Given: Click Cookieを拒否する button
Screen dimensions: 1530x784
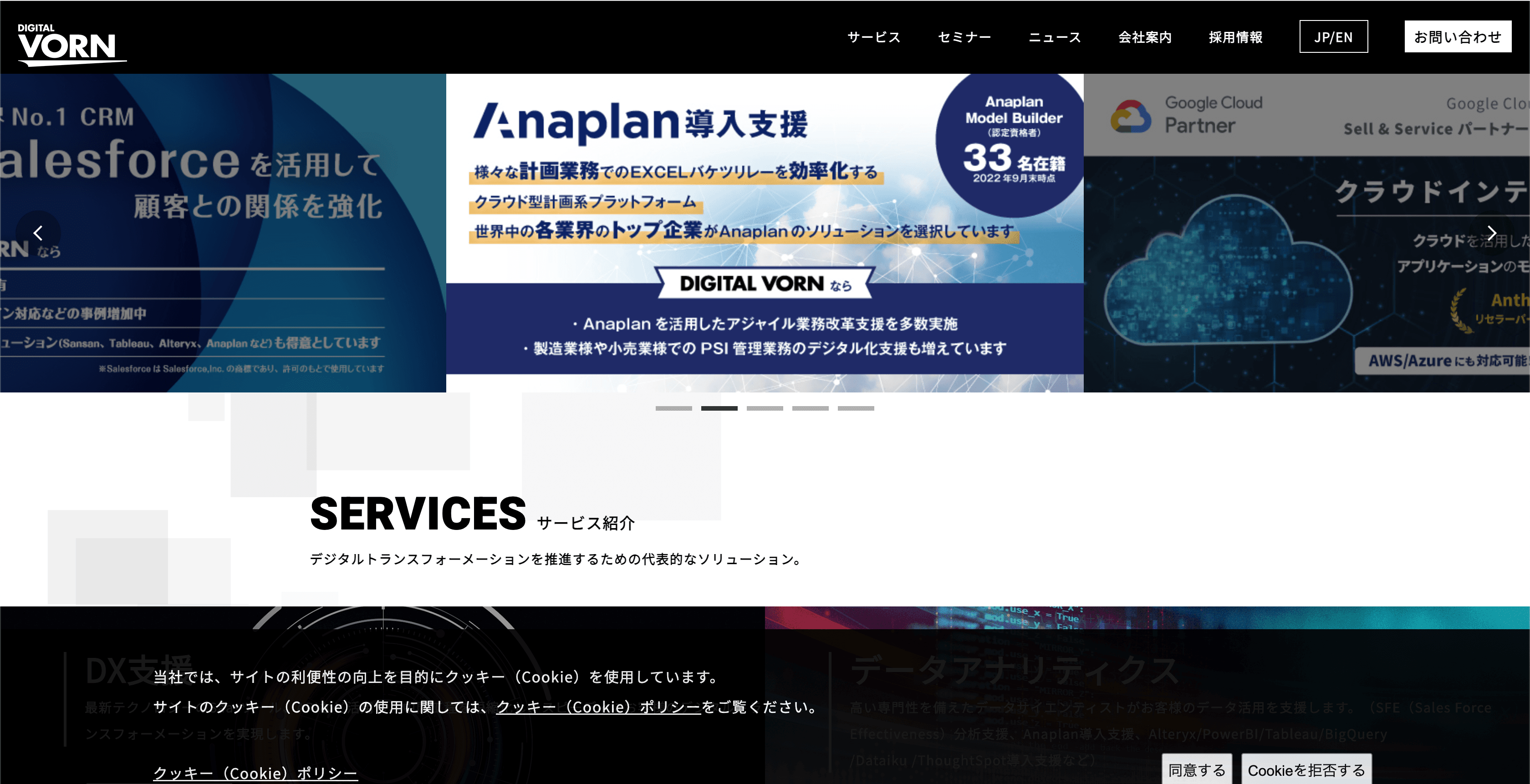Looking at the screenshot, I should click(x=1306, y=770).
